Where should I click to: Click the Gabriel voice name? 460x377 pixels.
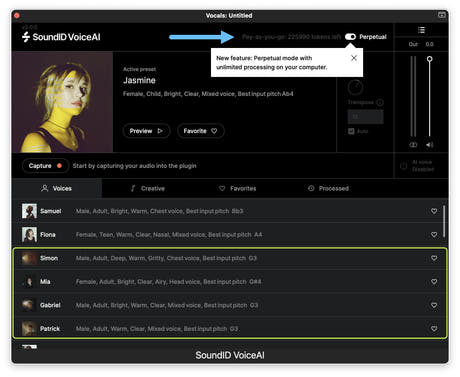coord(50,305)
